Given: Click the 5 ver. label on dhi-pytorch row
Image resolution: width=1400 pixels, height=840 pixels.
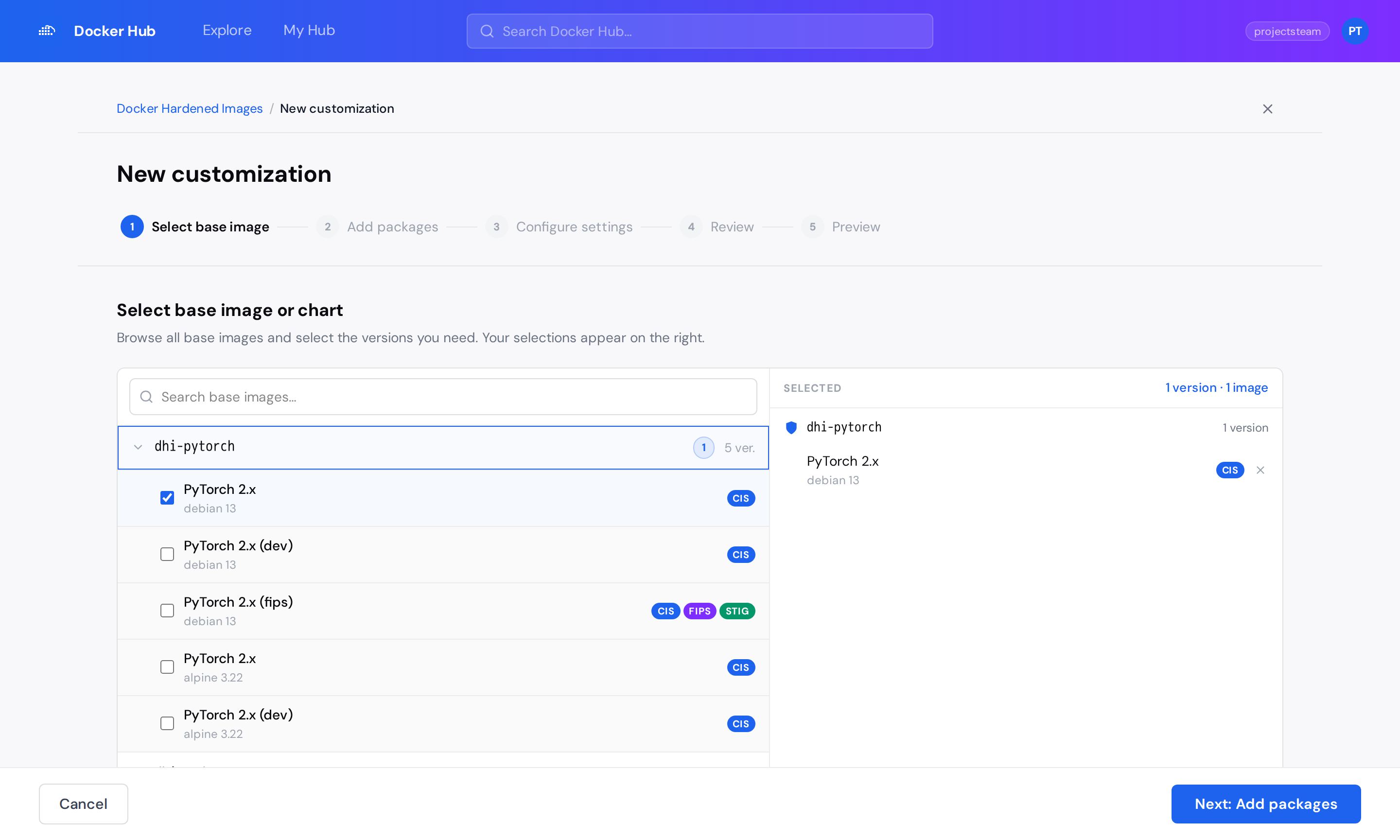Looking at the screenshot, I should click(739, 448).
